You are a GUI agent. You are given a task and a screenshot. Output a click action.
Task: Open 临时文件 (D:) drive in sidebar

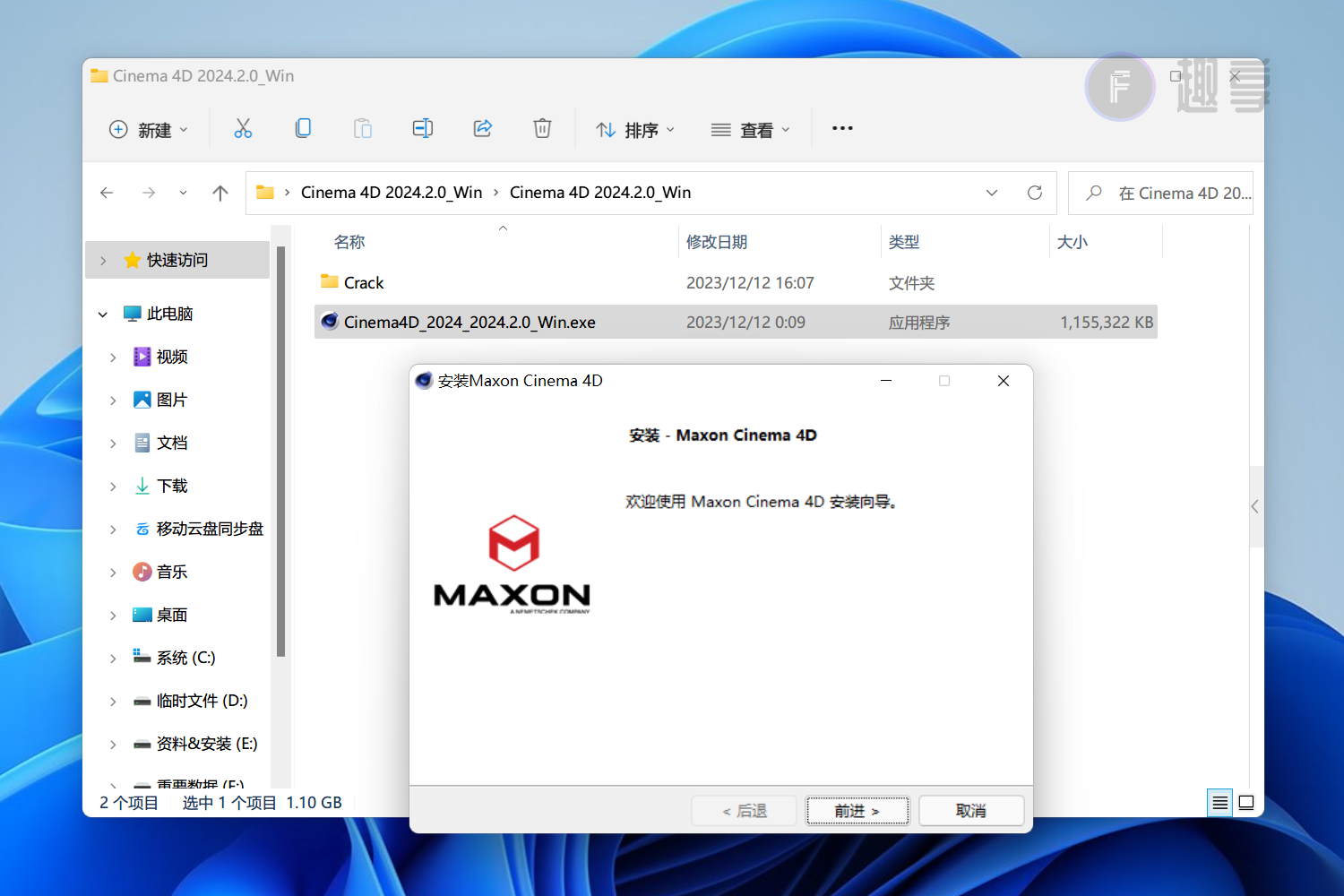tap(202, 701)
